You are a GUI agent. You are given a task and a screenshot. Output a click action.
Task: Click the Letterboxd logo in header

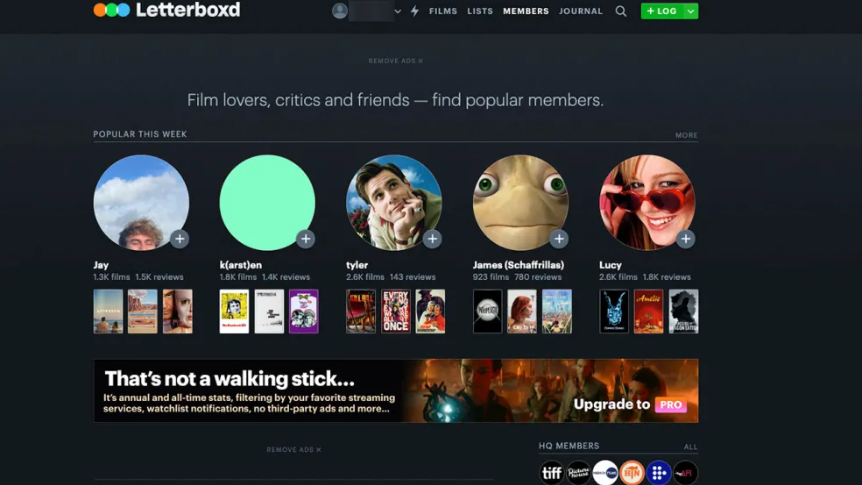coord(166,11)
